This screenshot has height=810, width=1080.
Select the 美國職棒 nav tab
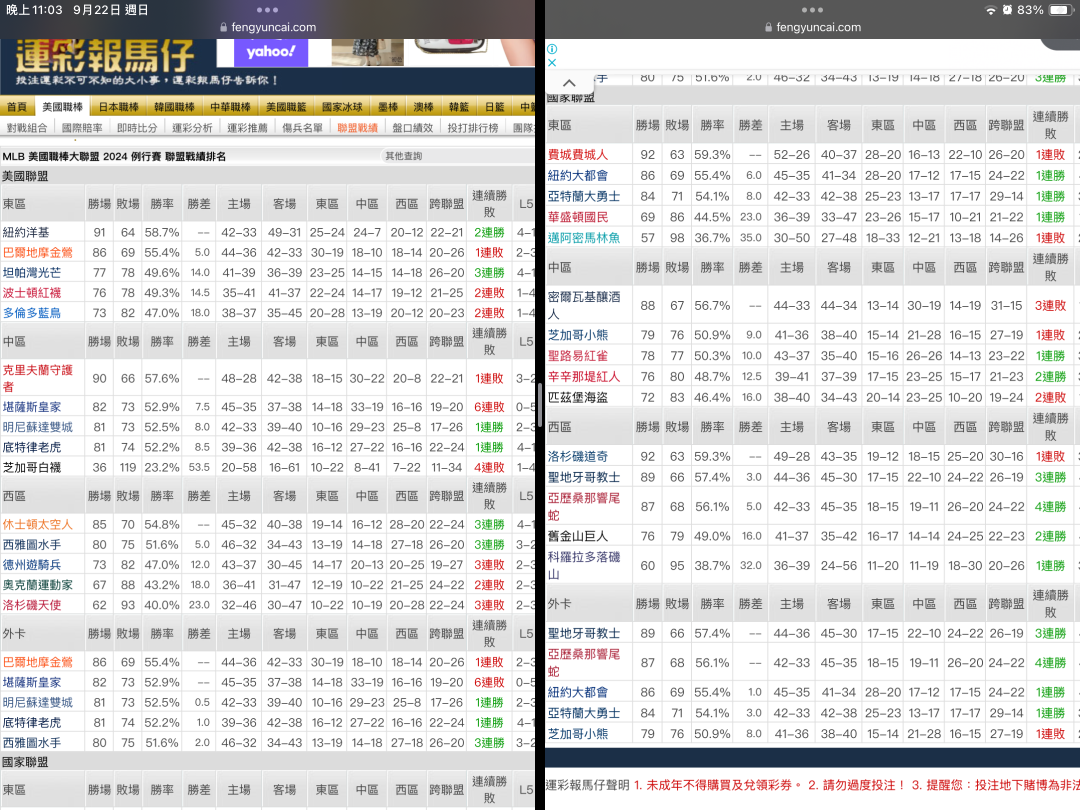tap(62, 107)
